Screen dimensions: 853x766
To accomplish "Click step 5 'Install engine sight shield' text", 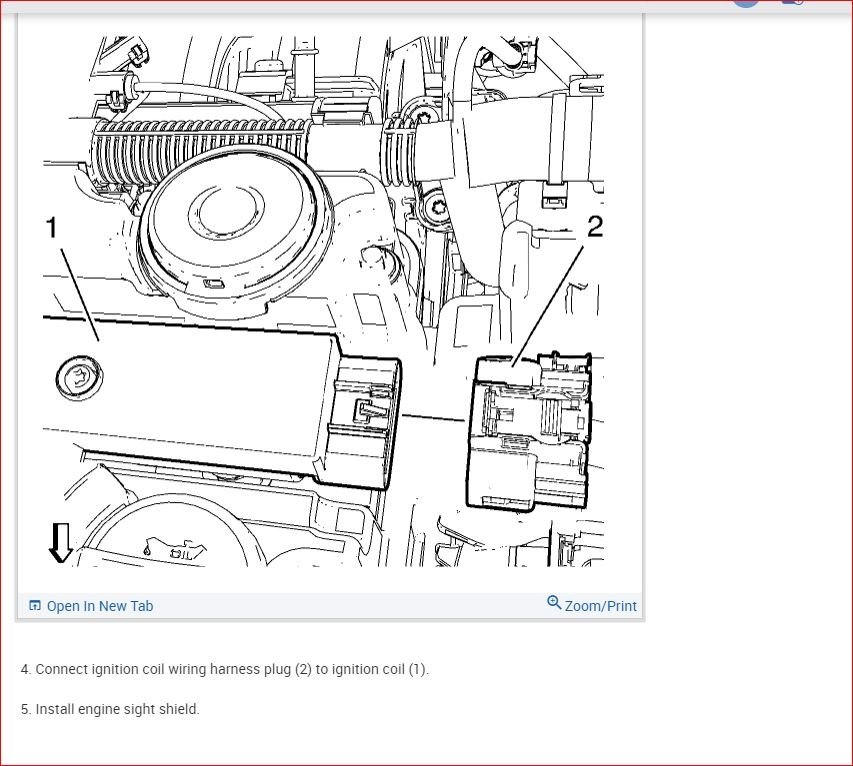I will (110, 709).
